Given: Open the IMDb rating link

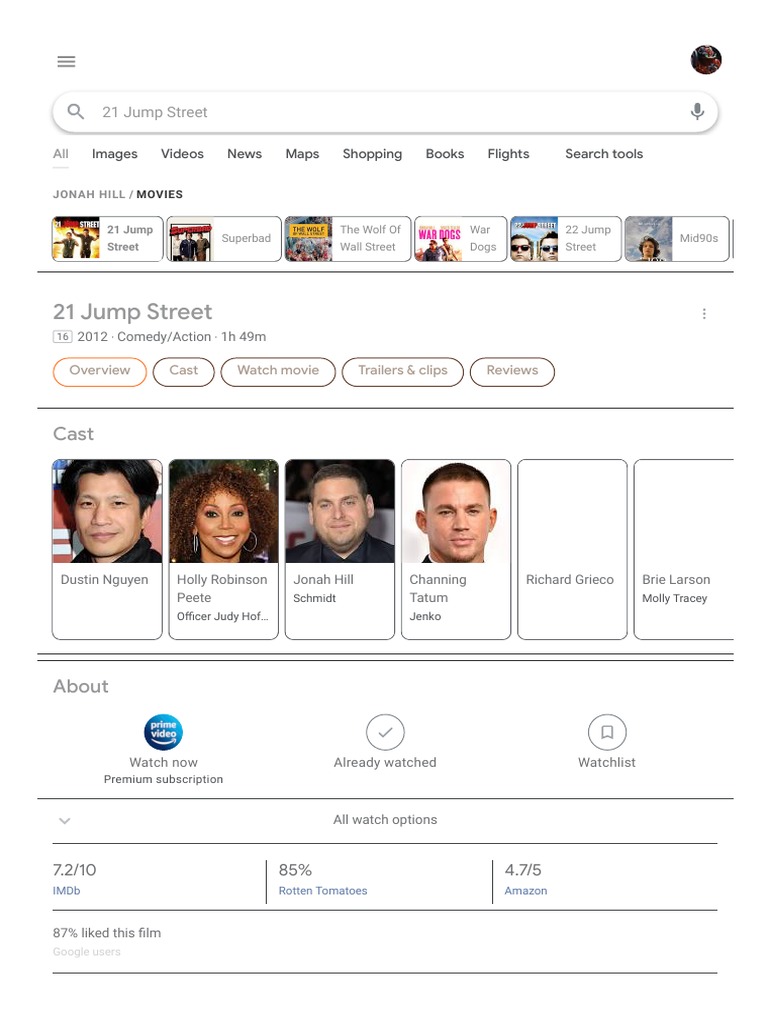Looking at the screenshot, I should coord(67,891).
